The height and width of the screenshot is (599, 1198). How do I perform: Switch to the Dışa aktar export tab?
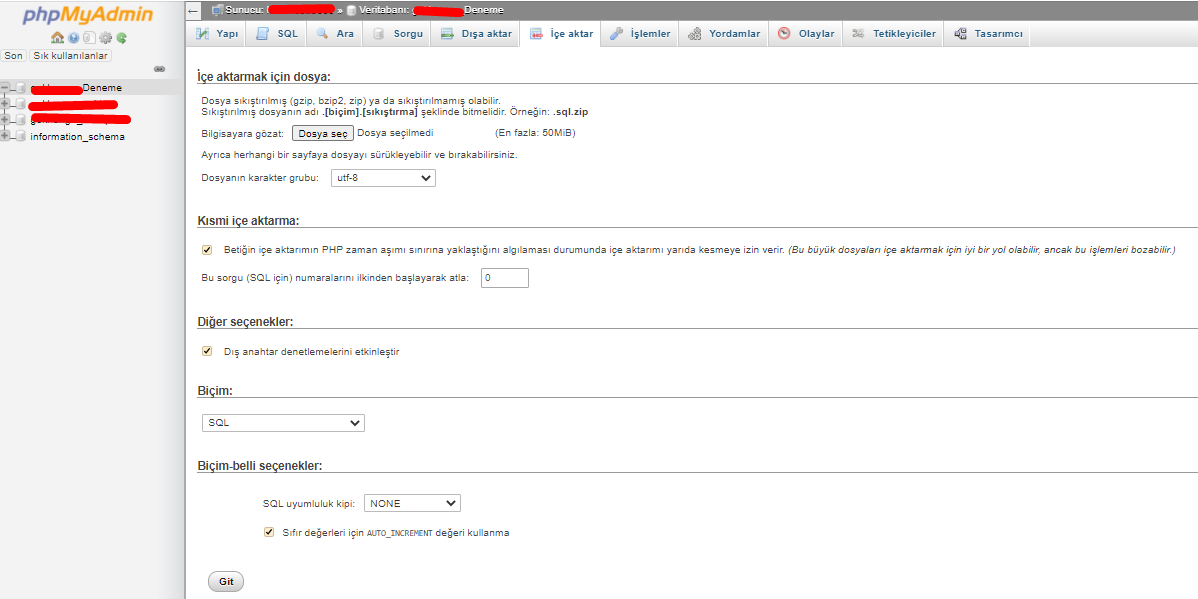[476, 34]
